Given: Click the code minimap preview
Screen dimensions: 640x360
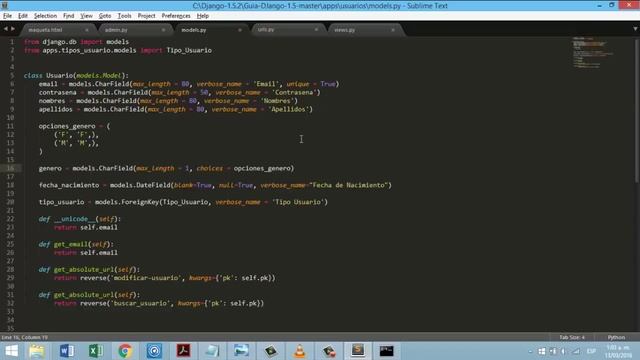Looking at the screenshot, I should click(x=592, y=52).
